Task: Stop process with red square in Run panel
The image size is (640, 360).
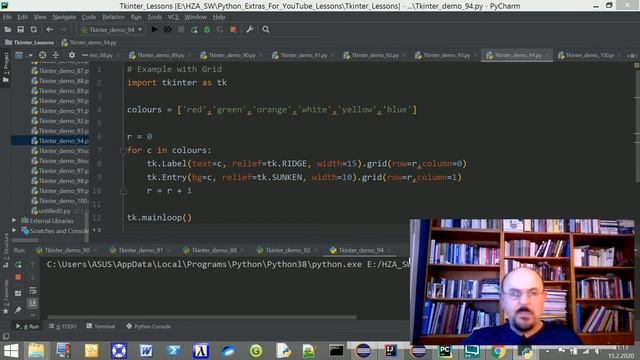Action: [x=18, y=277]
